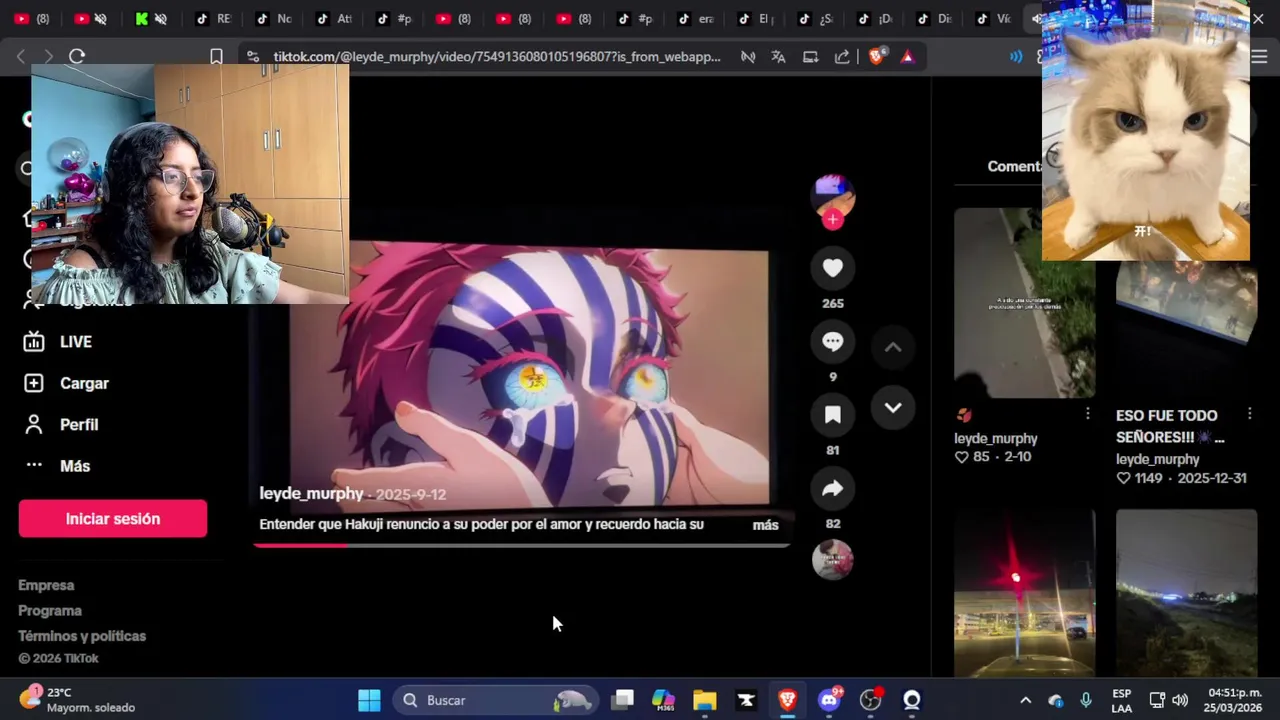The image size is (1280, 720).
Task: Go forward in browser history
Action: pos(47,57)
